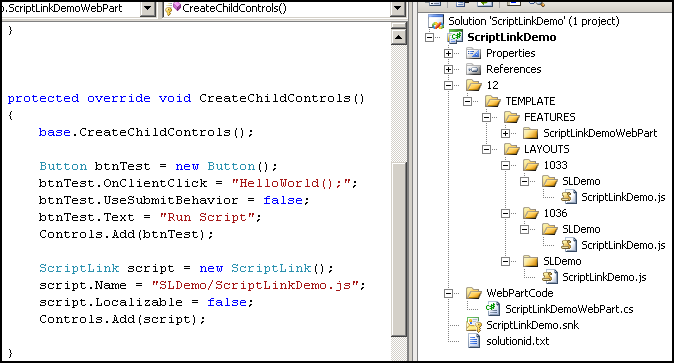Click the code editor vertical scrollbar thumb
674x363 pixels.
398,249
